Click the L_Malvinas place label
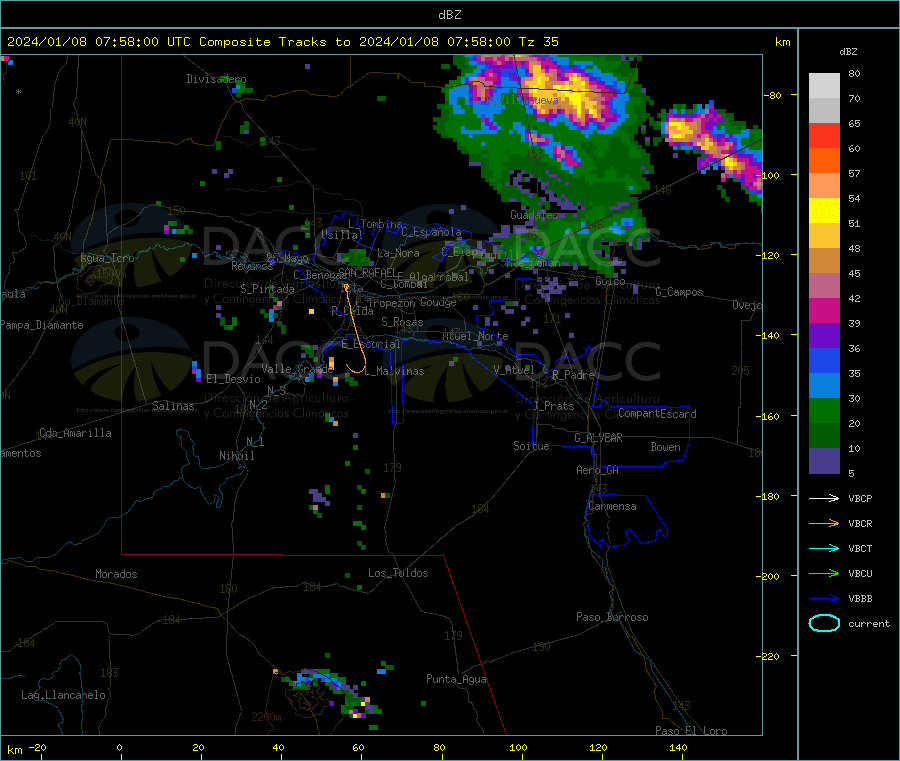The height and width of the screenshot is (761, 900). (x=394, y=371)
